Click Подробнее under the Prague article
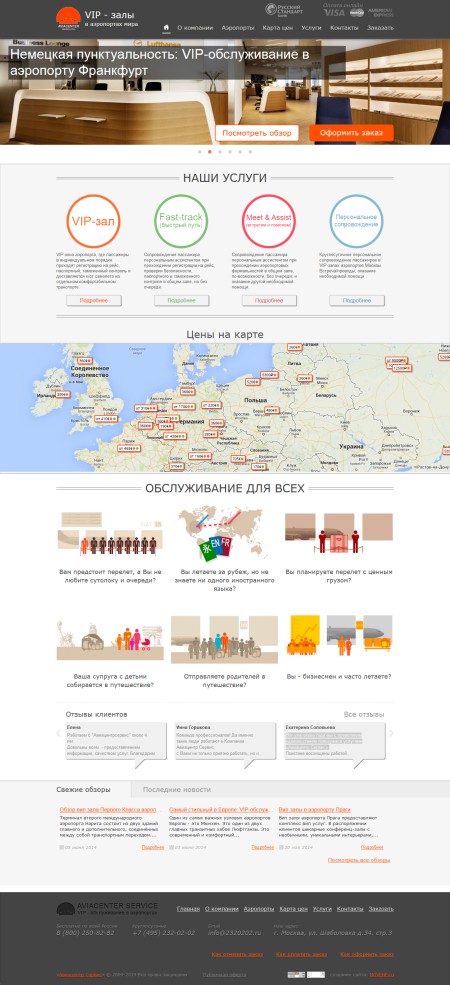Image resolution: width=450 pixels, height=985 pixels. pyautogui.click(x=372, y=847)
